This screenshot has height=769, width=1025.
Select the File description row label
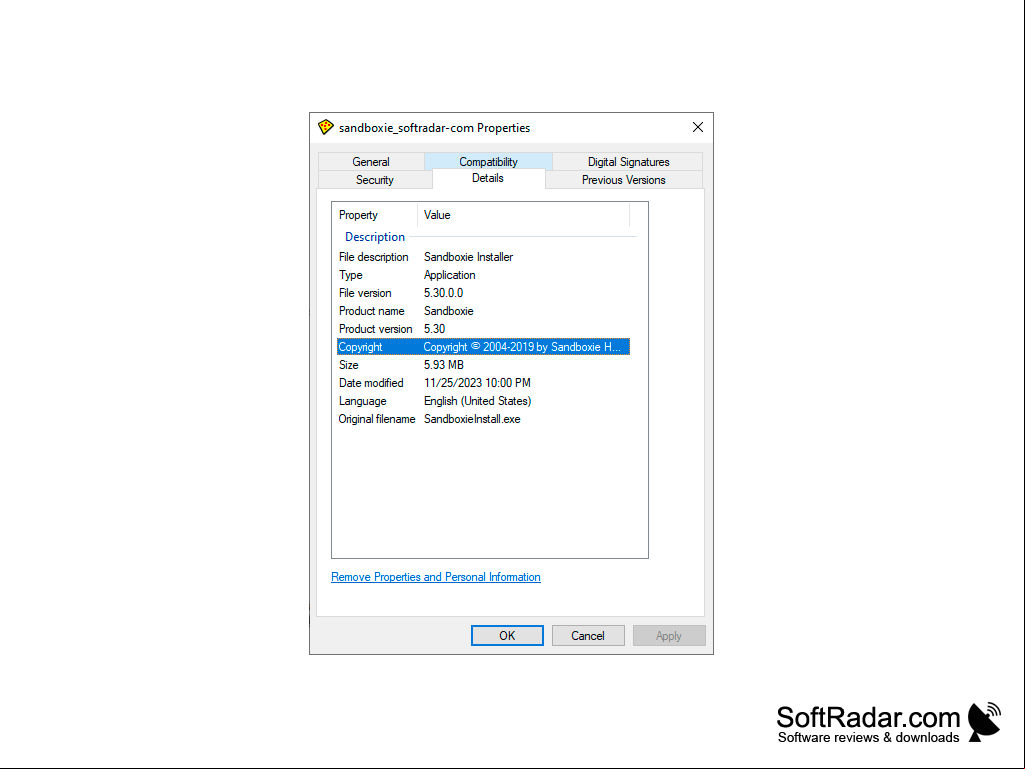[373, 257]
